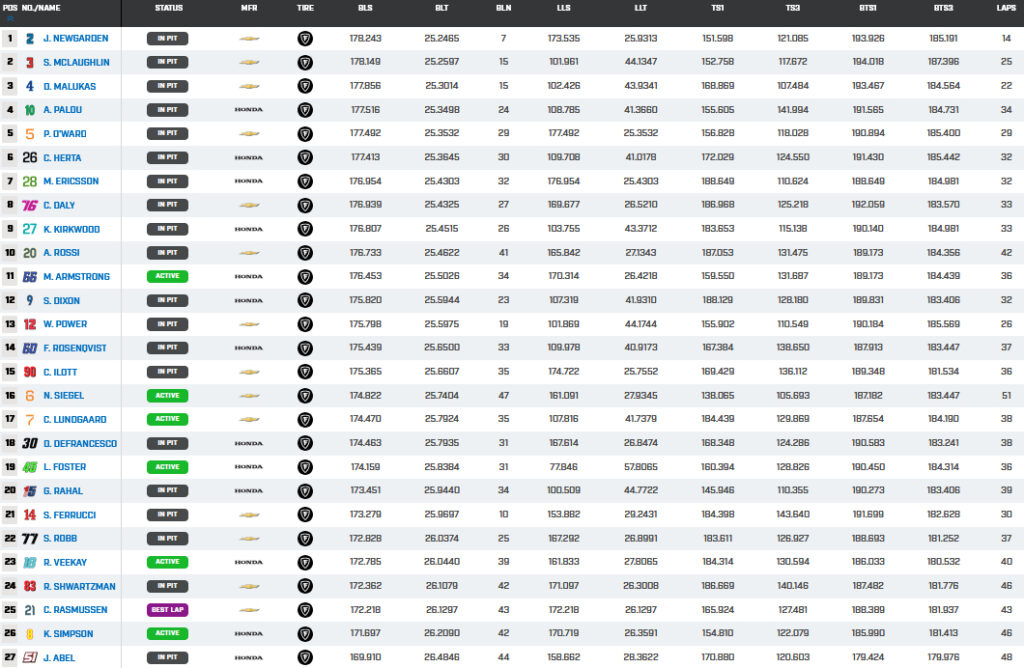Image resolution: width=1024 pixels, height=668 pixels.
Task: Click the Firestone tire icon in J. Newgarden's row
Action: [x=305, y=39]
